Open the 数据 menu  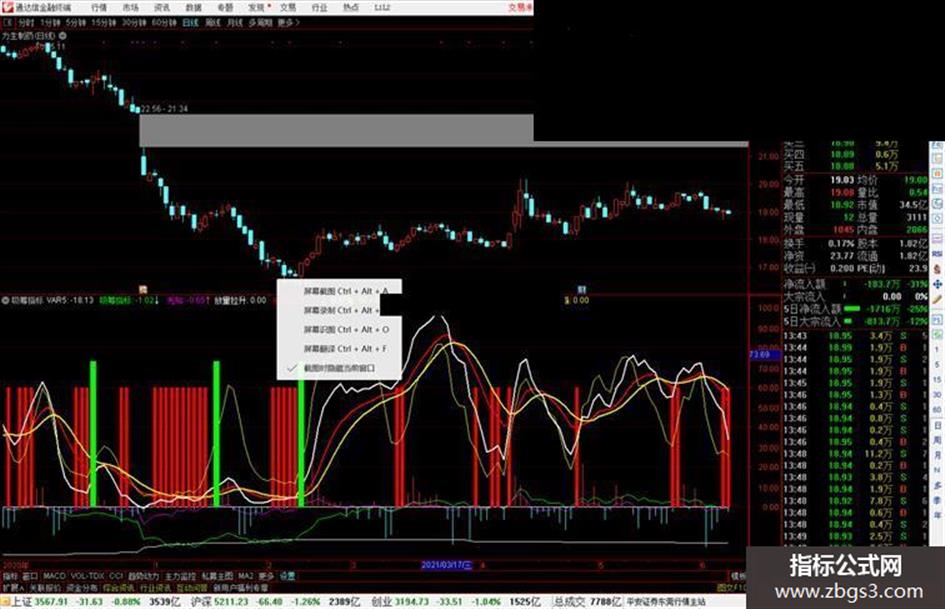pyautogui.click(x=193, y=7)
